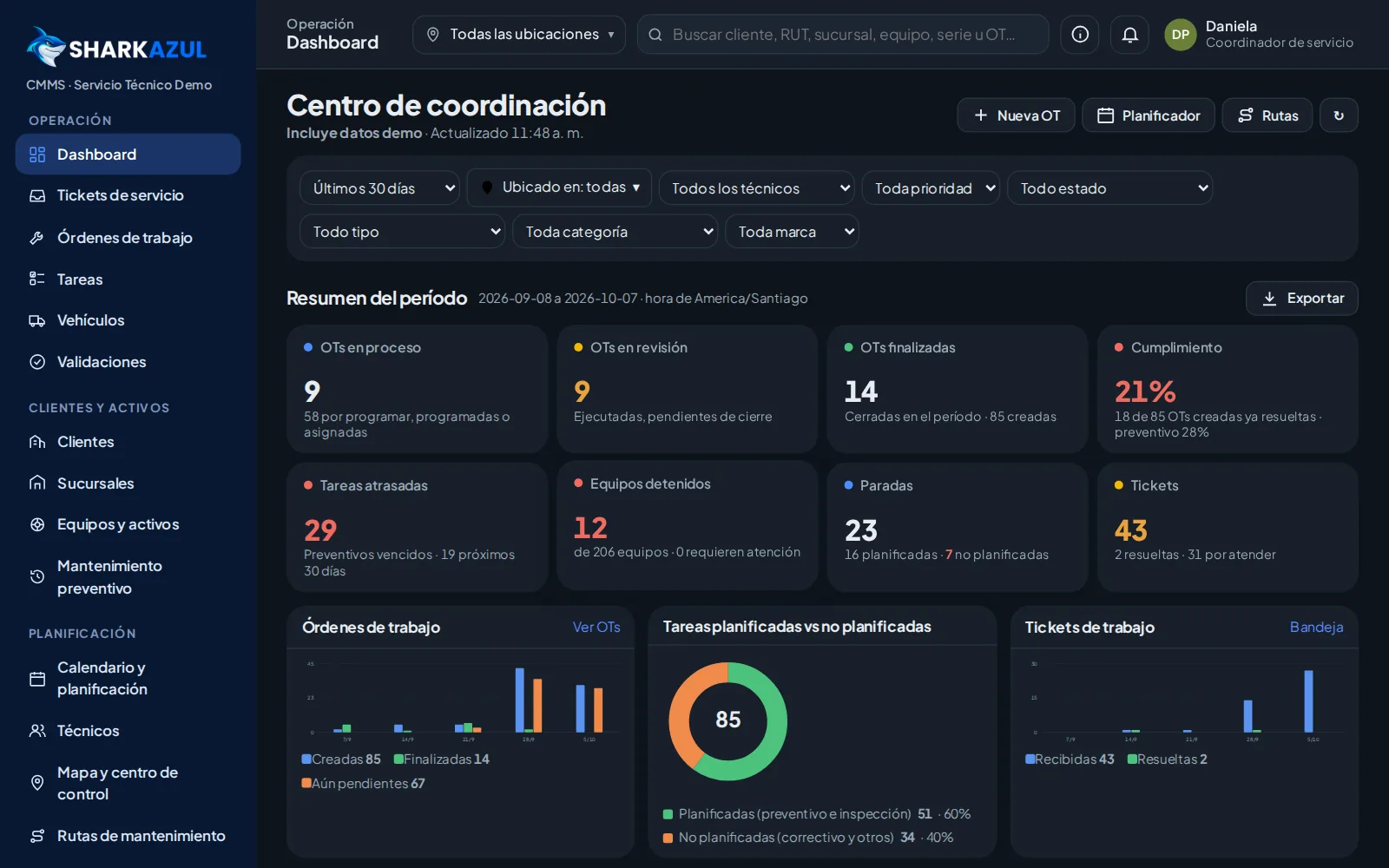The image size is (1389, 868).
Task: Open the Bandeja link
Action: click(x=1316, y=627)
